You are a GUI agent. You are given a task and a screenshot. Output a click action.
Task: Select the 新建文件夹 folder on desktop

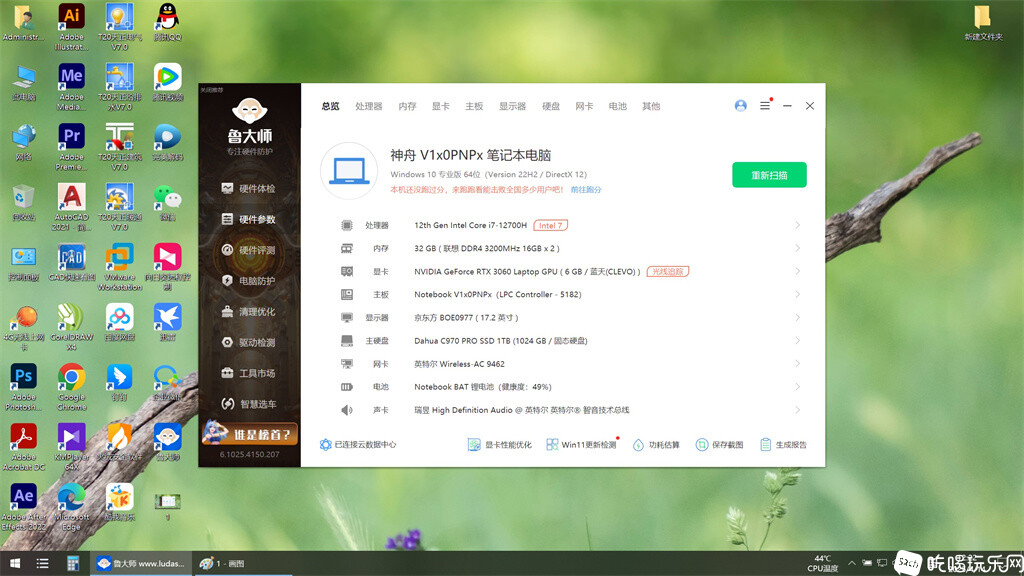pyautogui.click(x=983, y=23)
